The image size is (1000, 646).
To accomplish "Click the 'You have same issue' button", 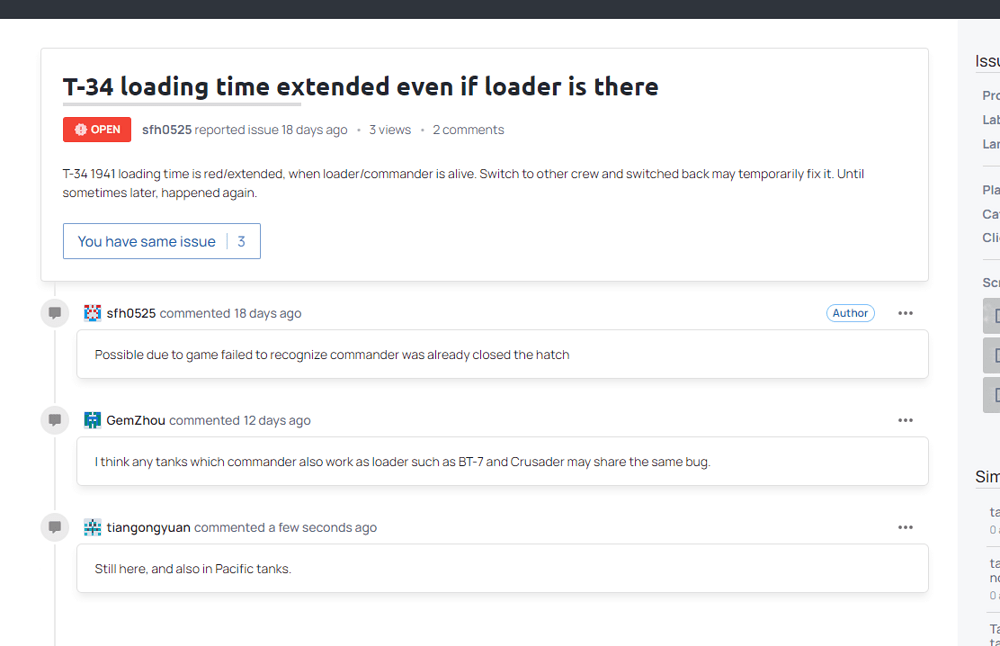I will pos(162,241).
